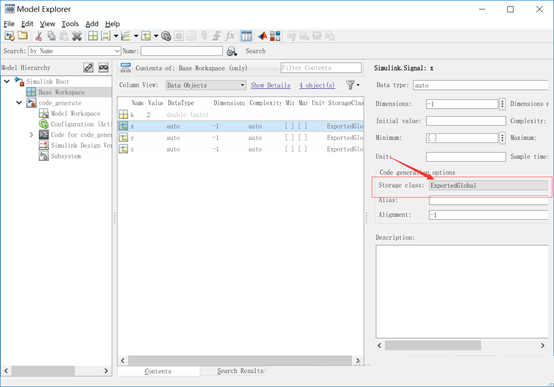Click the Initial value field
The image size is (554, 387).
coord(466,121)
